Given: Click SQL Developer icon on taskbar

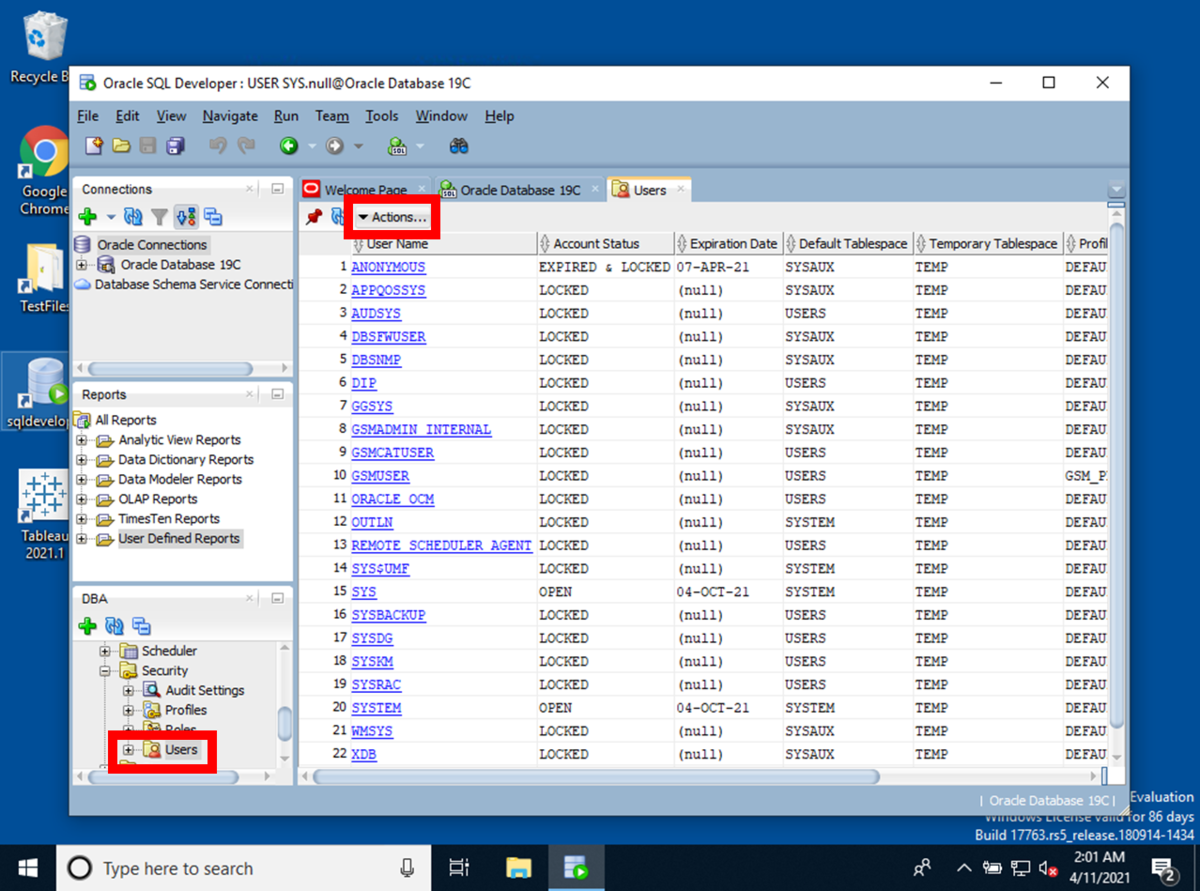Looking at the screenshot, I should coord(575,867).
